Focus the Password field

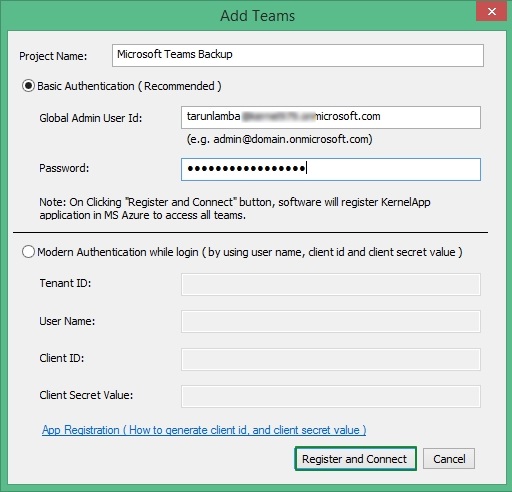pyautogui.click(x=331, y=169)
